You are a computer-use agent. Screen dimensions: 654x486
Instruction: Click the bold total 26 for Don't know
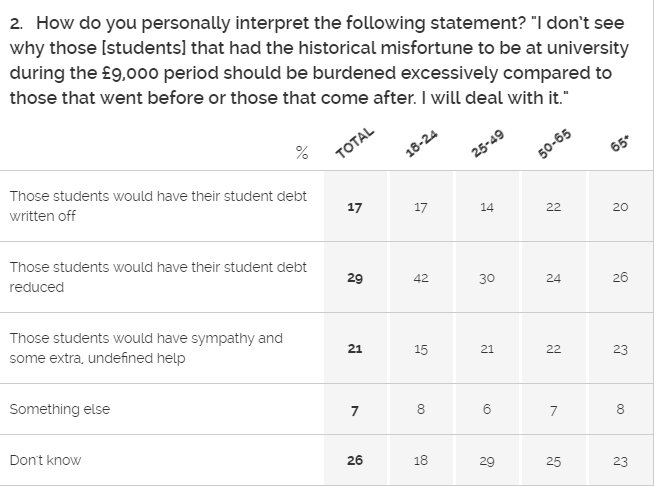[x=355, y=460]
